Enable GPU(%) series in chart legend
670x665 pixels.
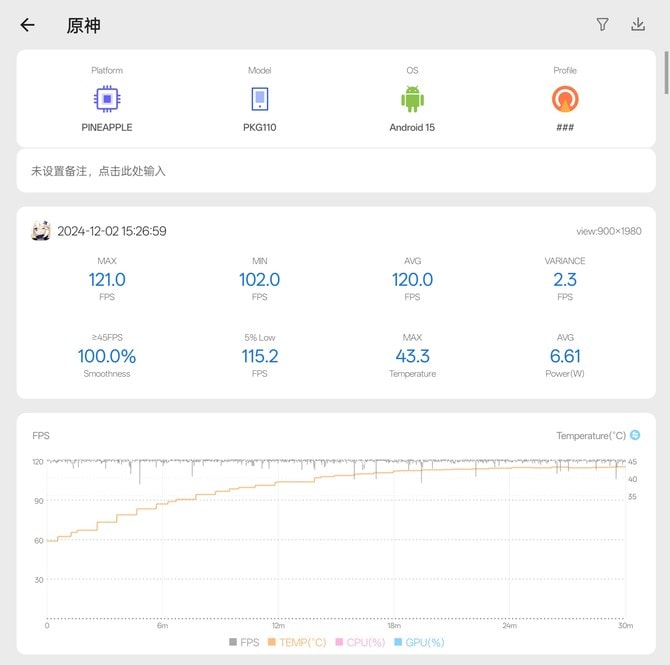coord(418,642)
